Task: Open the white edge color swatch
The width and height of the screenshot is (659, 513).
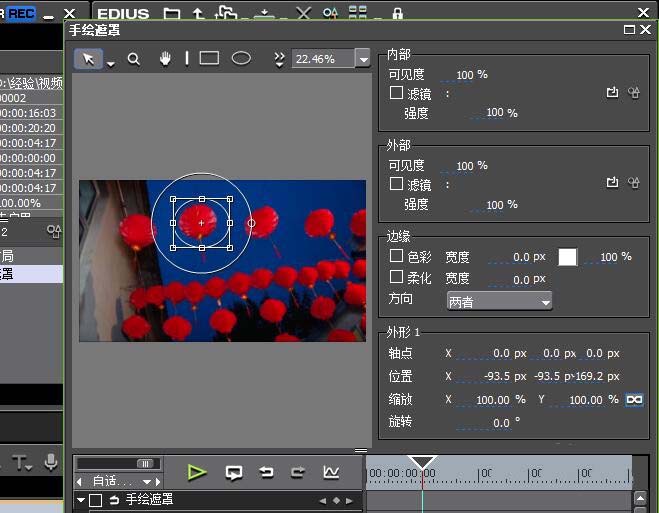Action: pos(567,257)
